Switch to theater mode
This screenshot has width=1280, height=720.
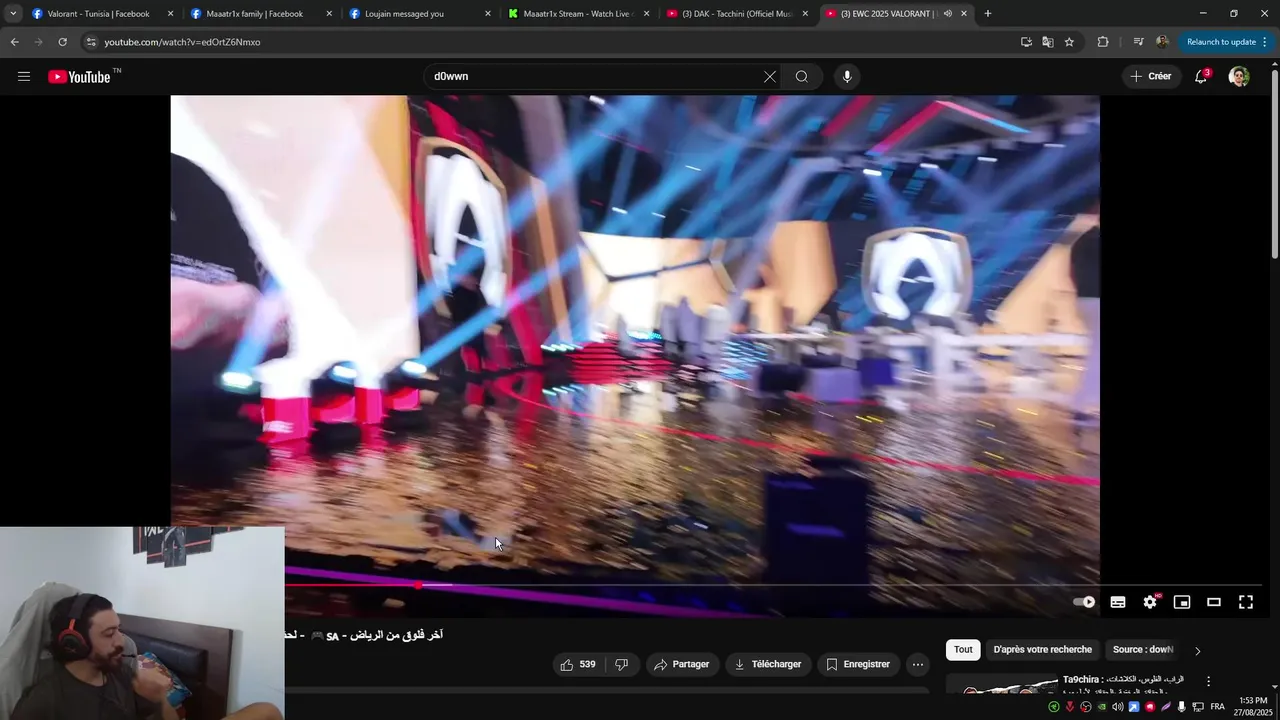(x=1214, y=602)
